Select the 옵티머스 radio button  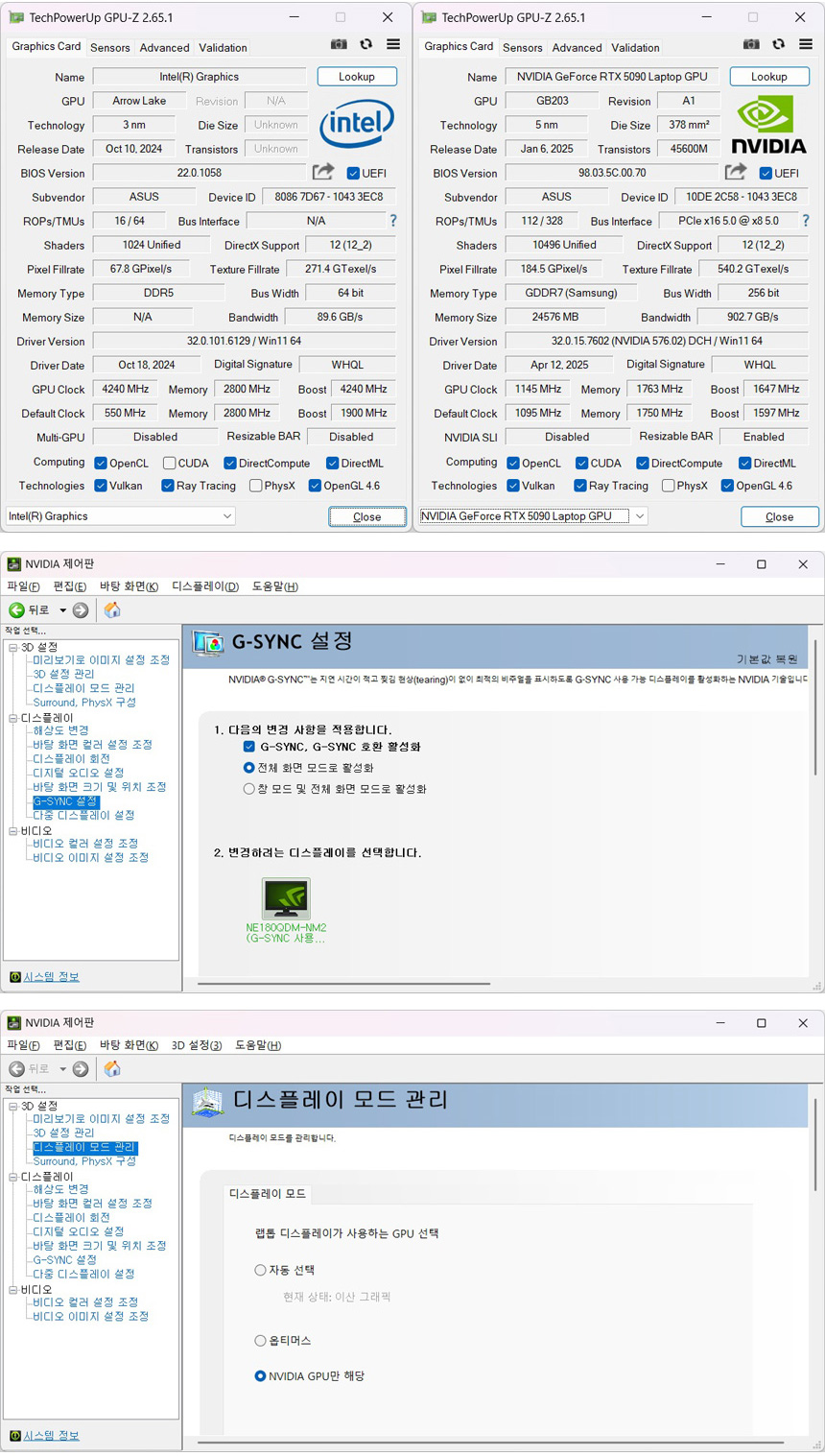tap(260, 1340)
